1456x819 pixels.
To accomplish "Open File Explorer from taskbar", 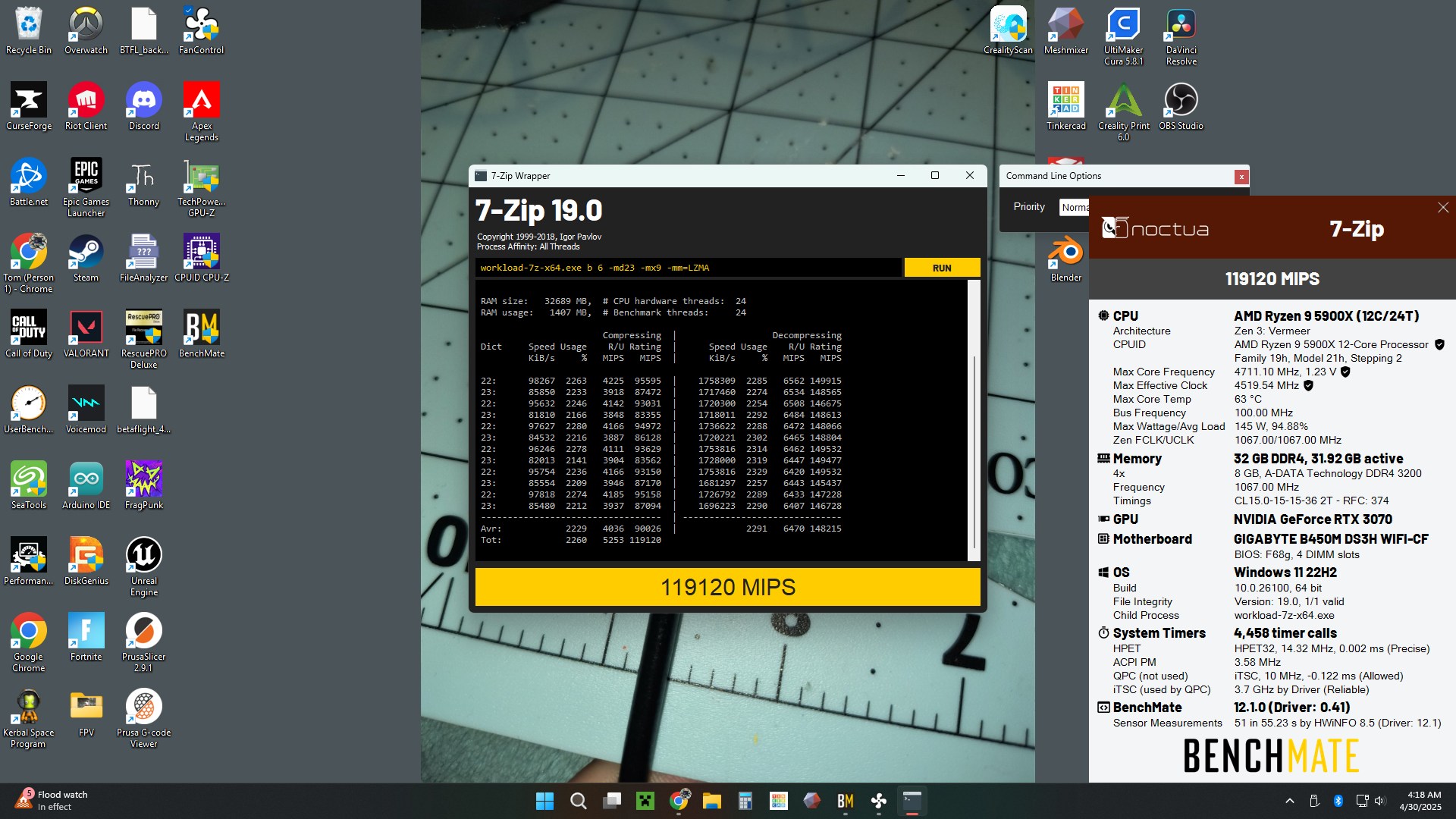I will pyautogui.click(x=711, y=801).
